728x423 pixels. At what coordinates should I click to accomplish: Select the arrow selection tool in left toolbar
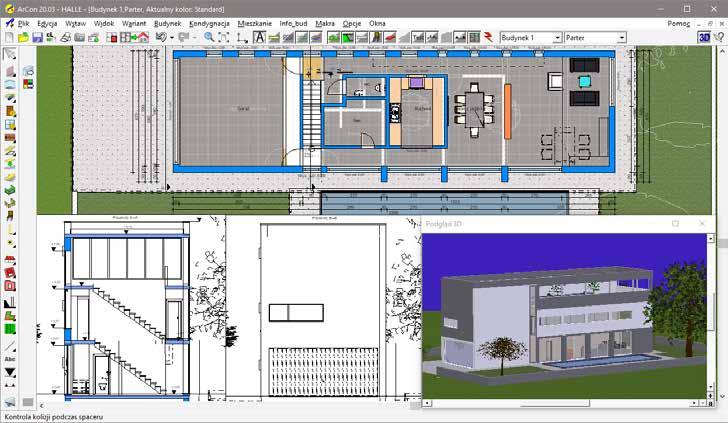(x=10, y=54)
